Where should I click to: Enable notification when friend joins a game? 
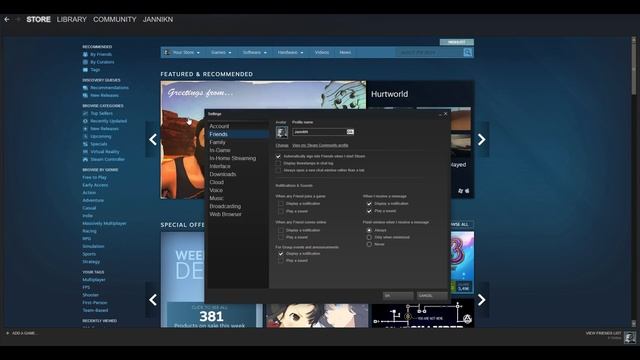(281, 204)
